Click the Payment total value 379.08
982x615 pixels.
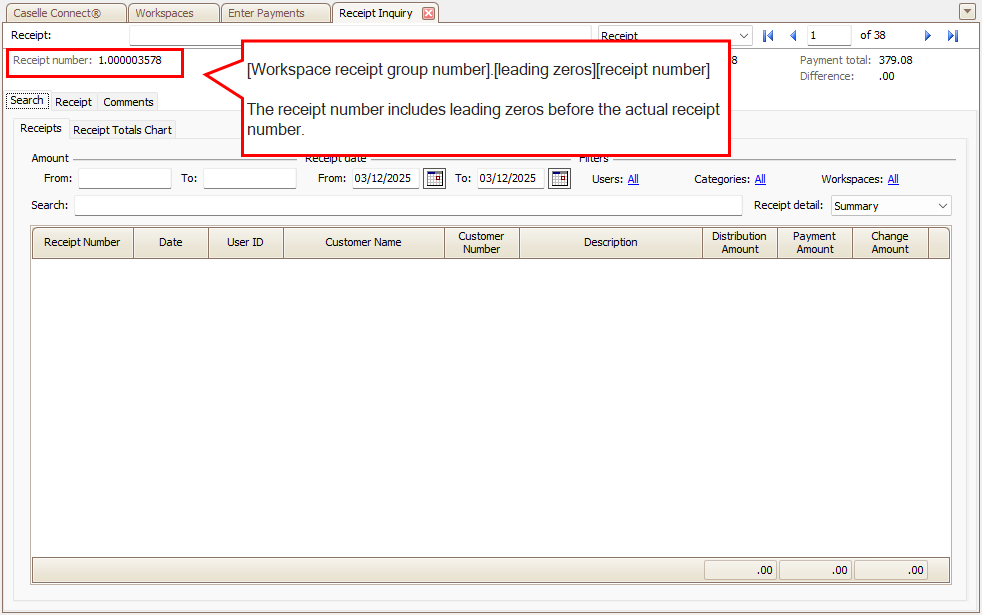[x=895, y=60]
